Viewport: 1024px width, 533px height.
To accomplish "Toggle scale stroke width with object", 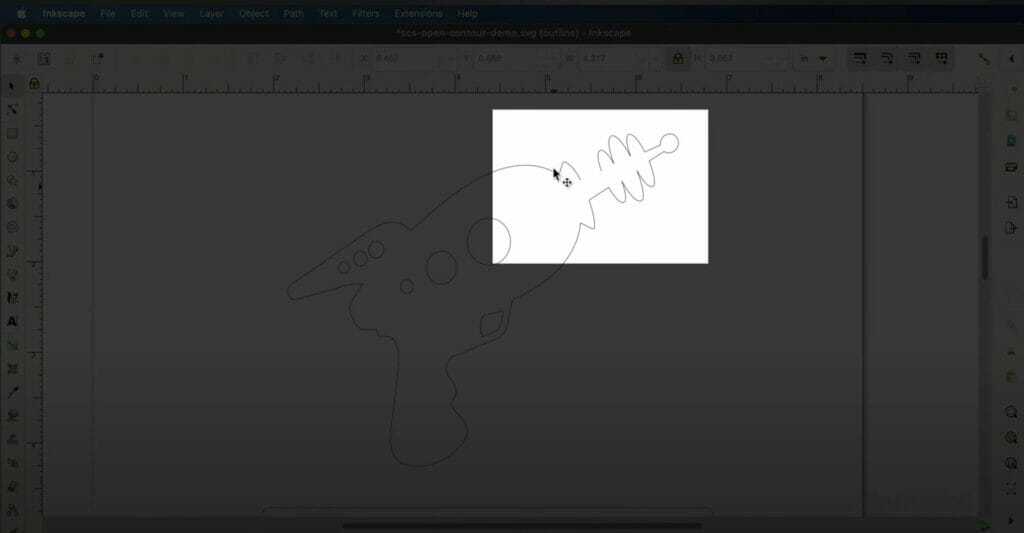I will (858, 59).
